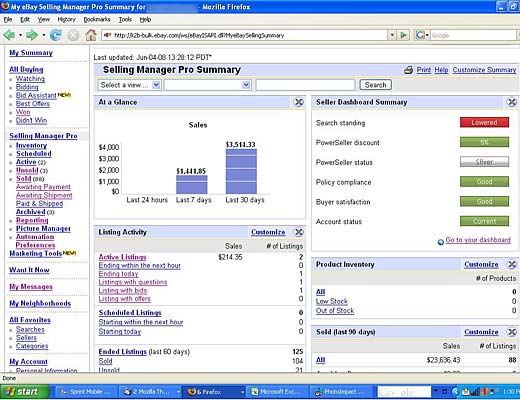Click the Last 30 days sales bar
Screen dimensions: 520x400
click(241, 171)
